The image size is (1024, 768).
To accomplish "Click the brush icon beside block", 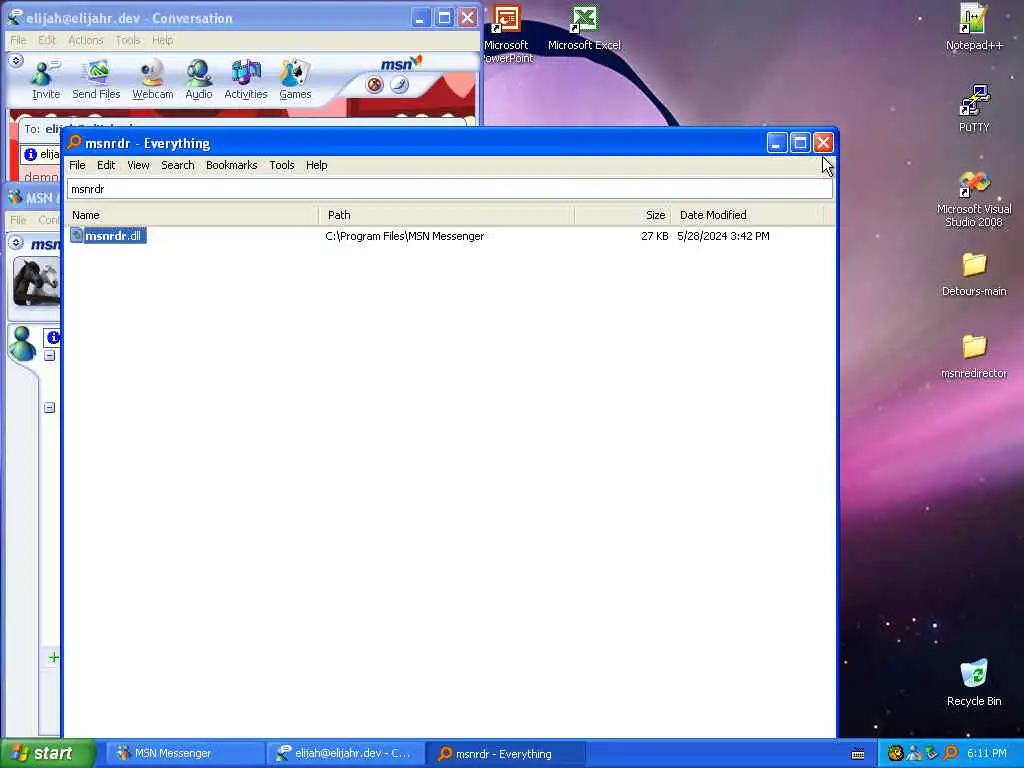I will pyautogui.click(x=399, y=85).
